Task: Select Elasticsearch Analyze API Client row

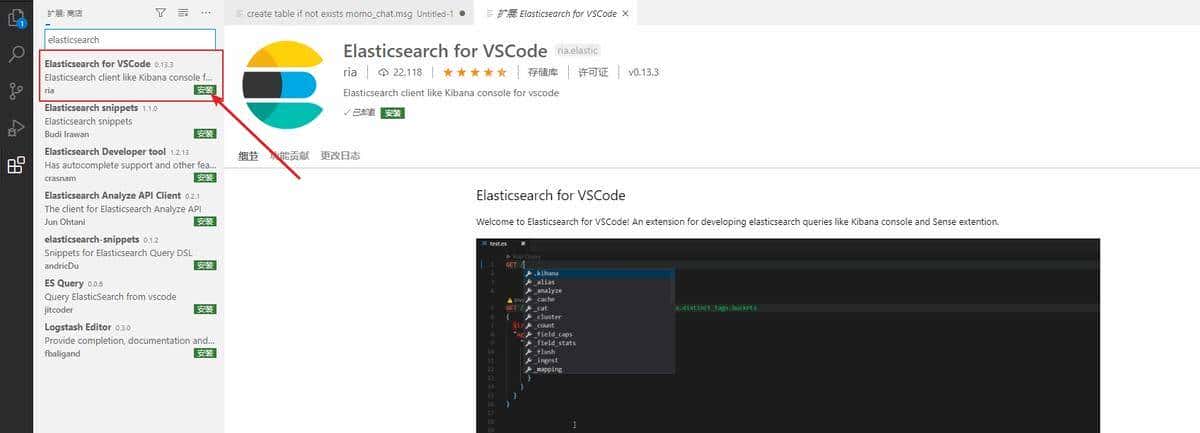Action: point(130,208)
